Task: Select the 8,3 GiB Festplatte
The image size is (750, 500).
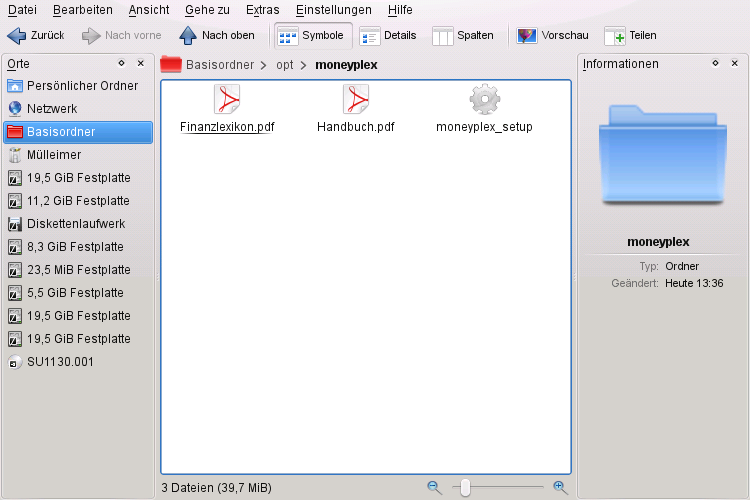Action: (x=78, y=246)
